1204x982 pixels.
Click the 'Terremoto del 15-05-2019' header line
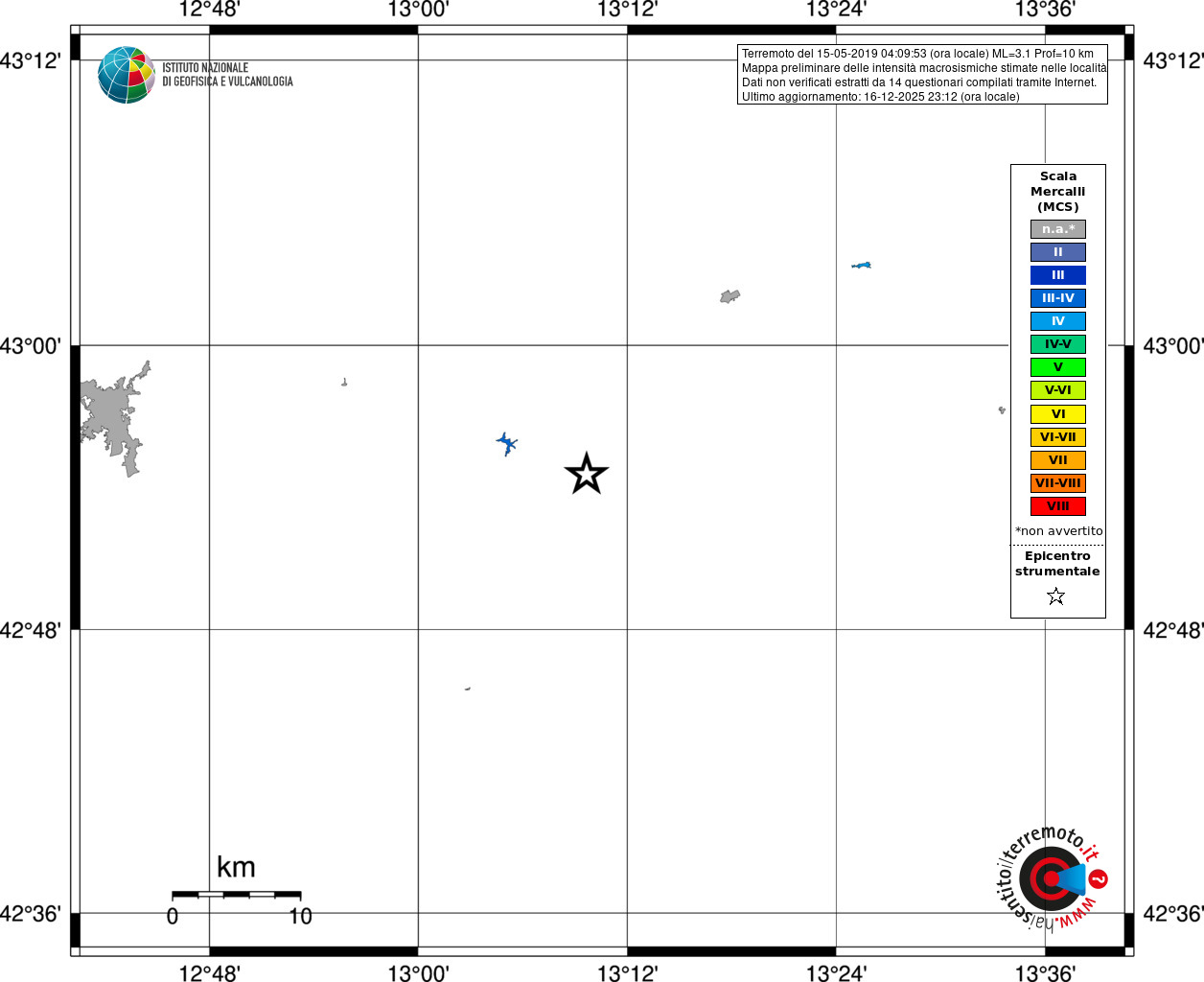[917, 54]
